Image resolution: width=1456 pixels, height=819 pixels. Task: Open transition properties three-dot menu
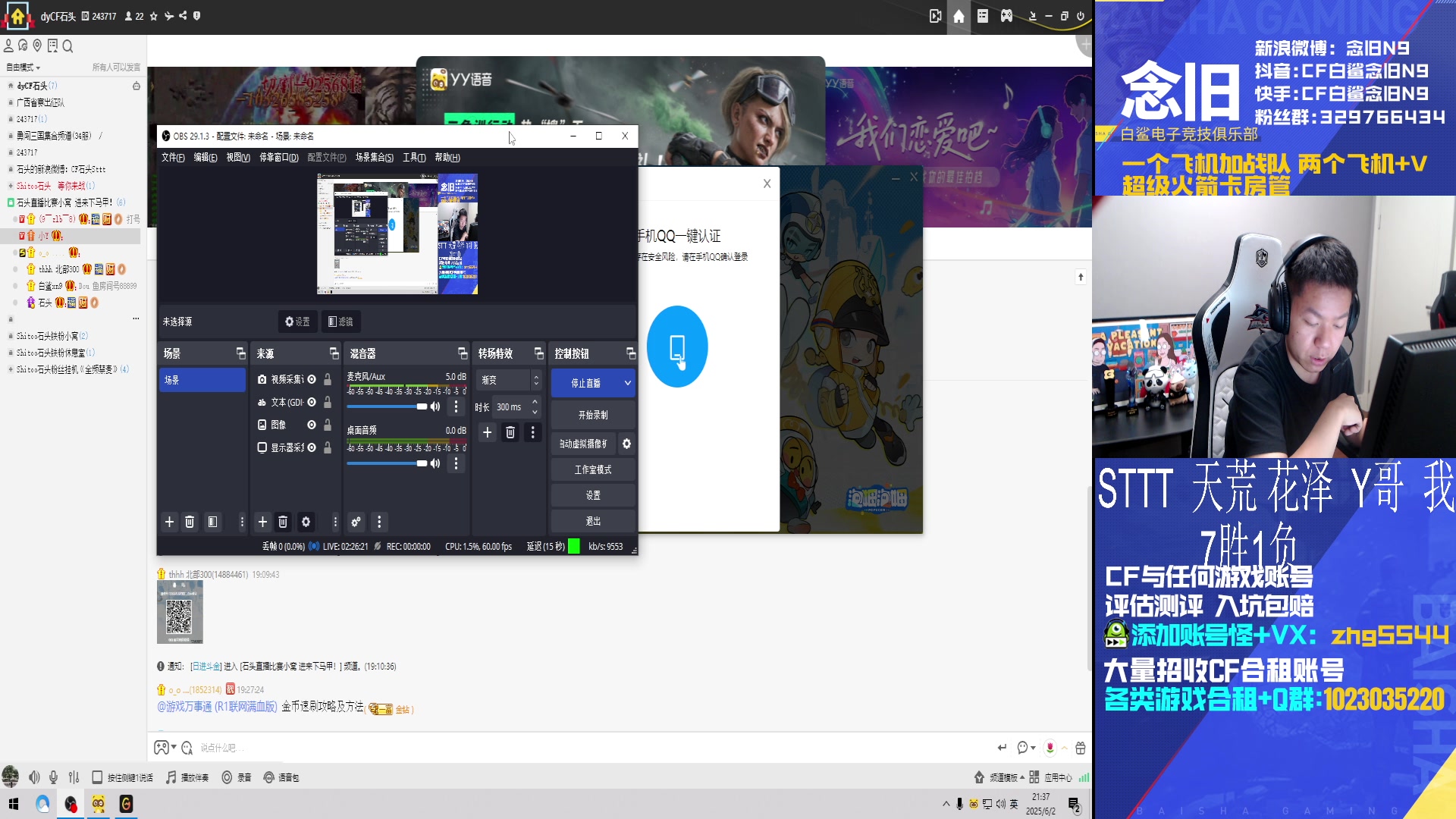533,432
